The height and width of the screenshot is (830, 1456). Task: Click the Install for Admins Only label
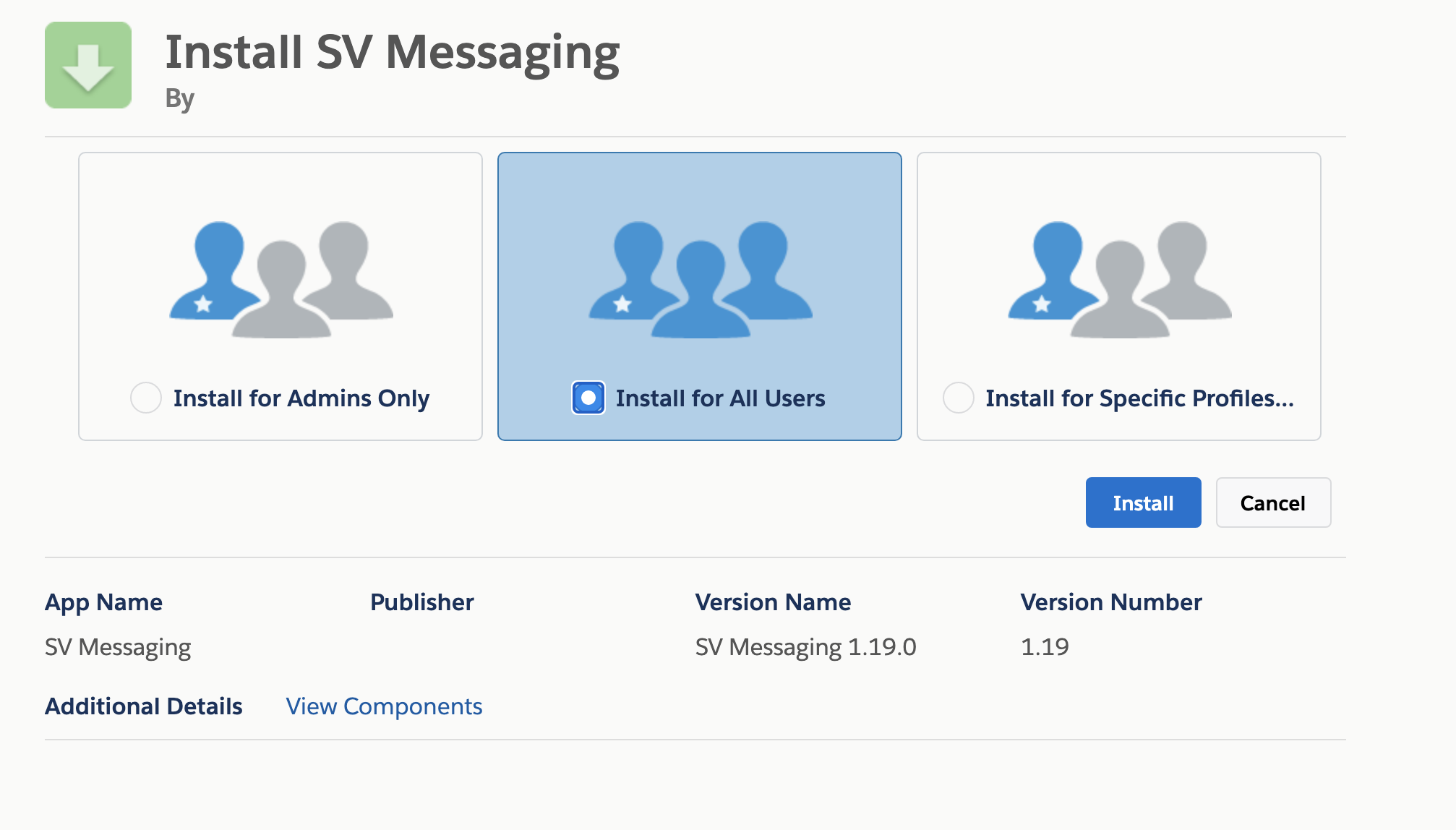click(x=301, y=398)
